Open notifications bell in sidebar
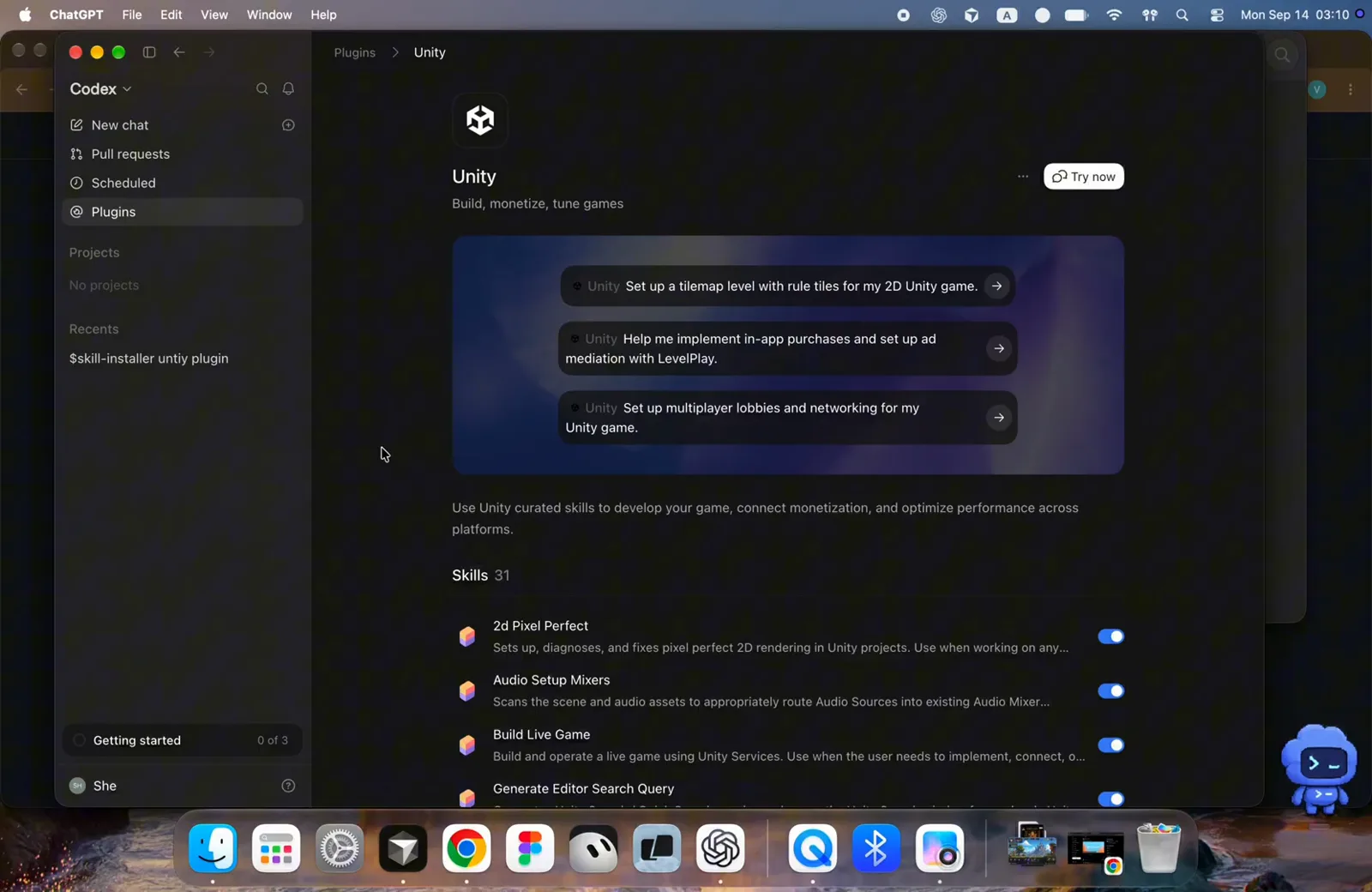 (288, 89)
